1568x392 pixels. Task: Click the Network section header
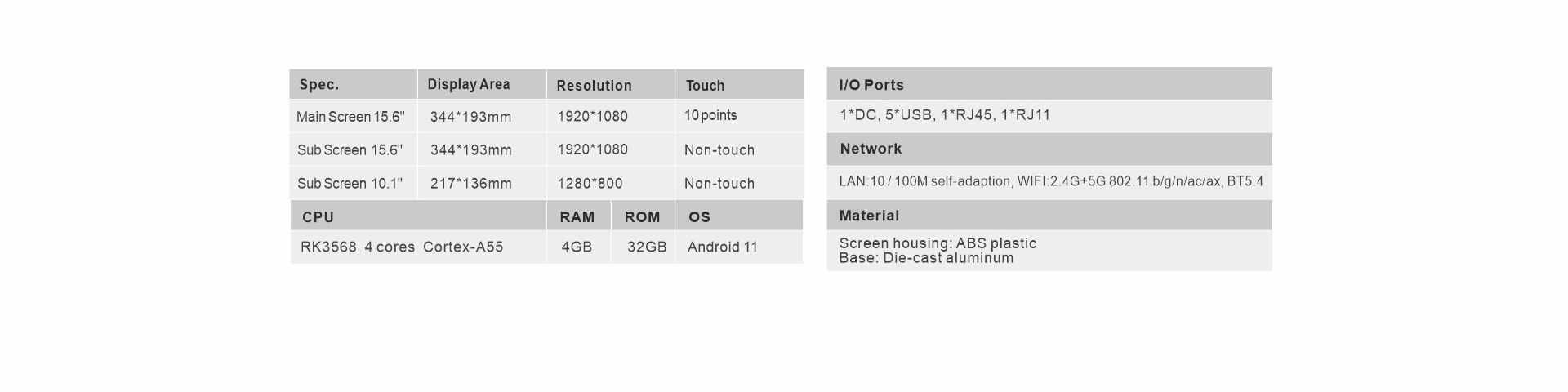tap(1049, 149)
